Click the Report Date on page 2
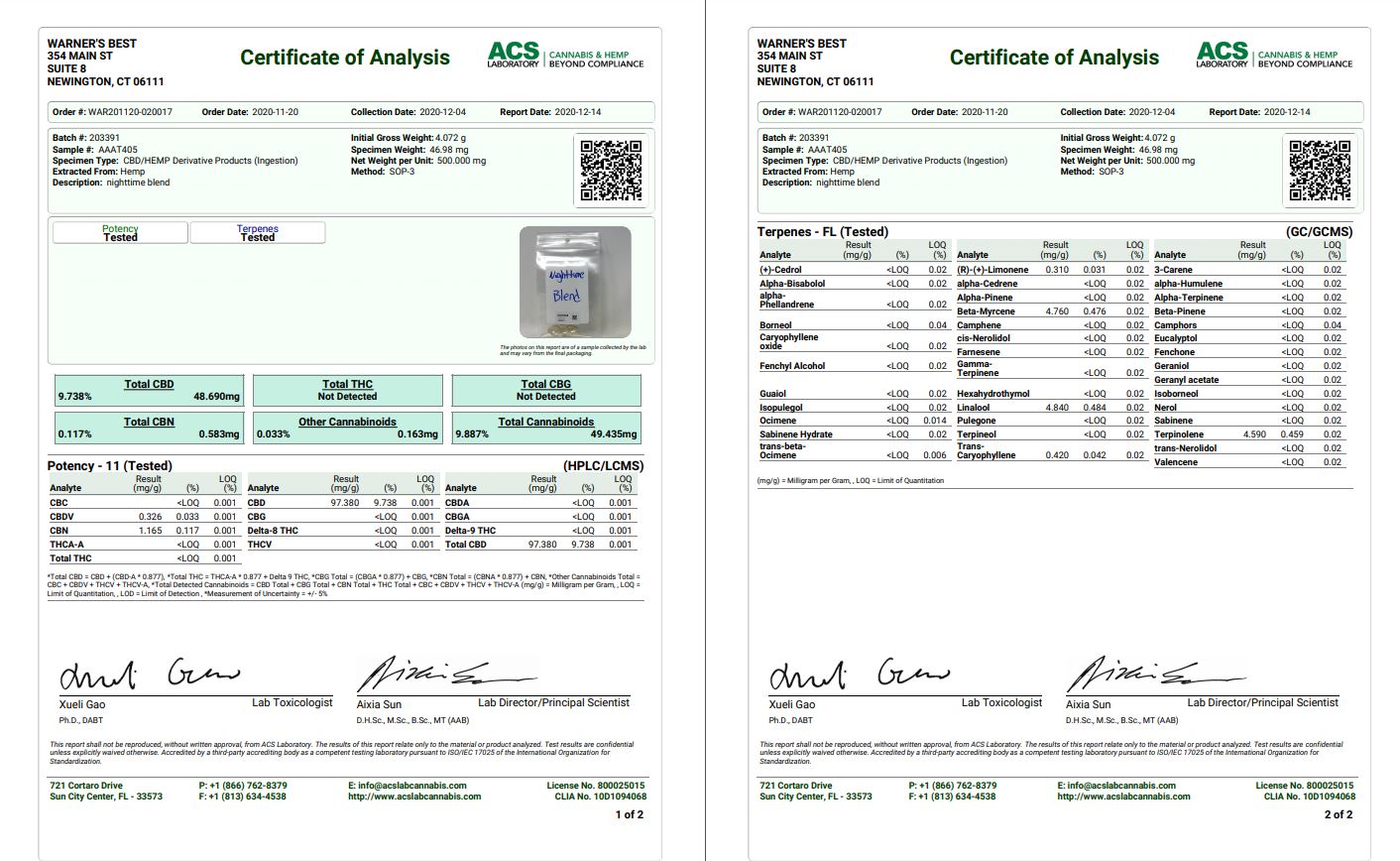Screen dimensions: 1400x861 pyautogui.click(x=1259, y=112)
